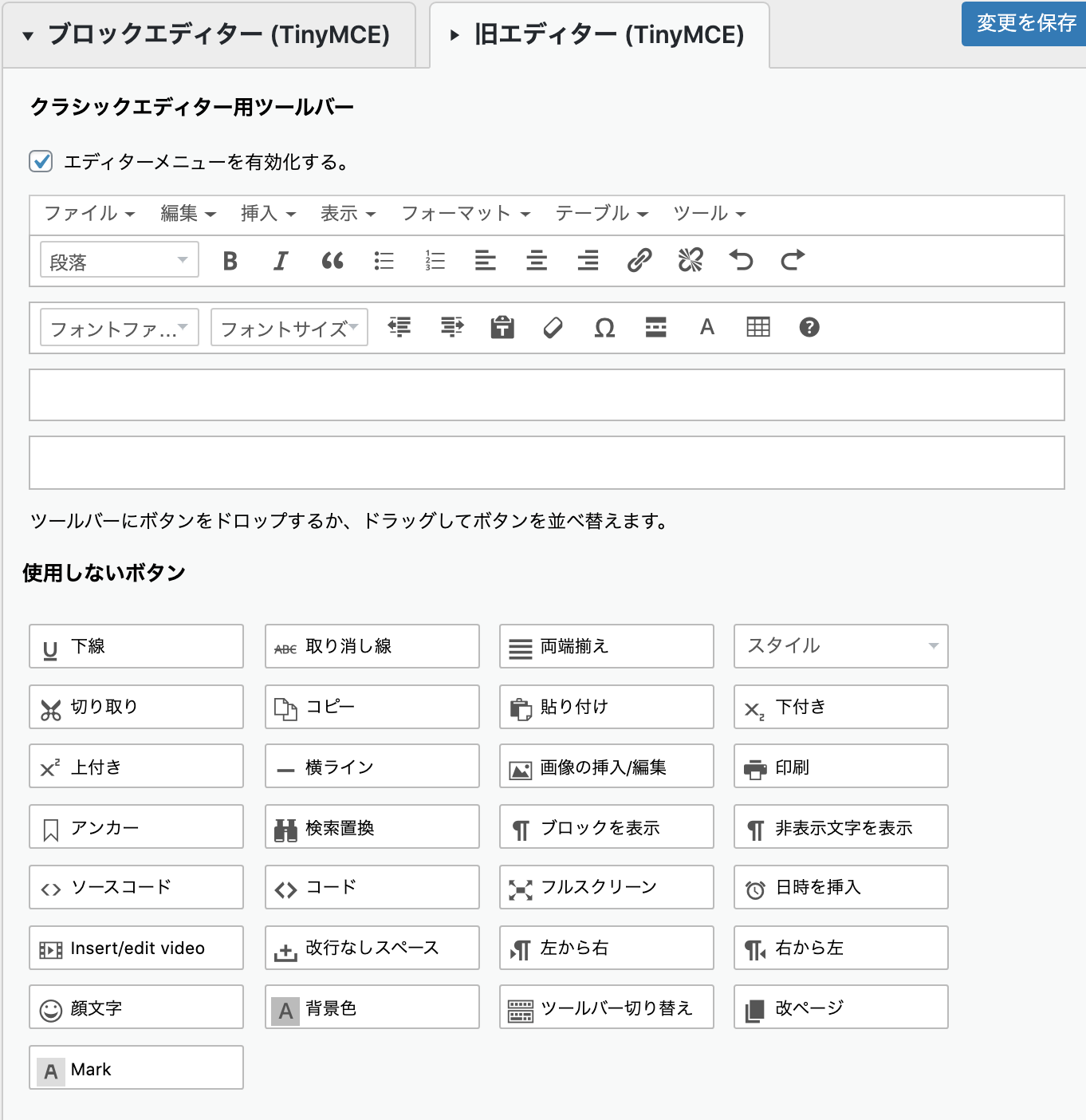Image resolution: width=1086 pixels, height=1120 pixels.
Task: Click the table icon in toolbar
Action: tap(758, 327)
